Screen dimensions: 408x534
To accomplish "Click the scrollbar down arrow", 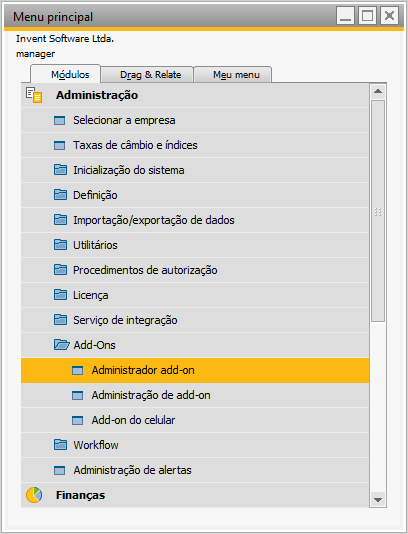I will (x=378, y=500).
